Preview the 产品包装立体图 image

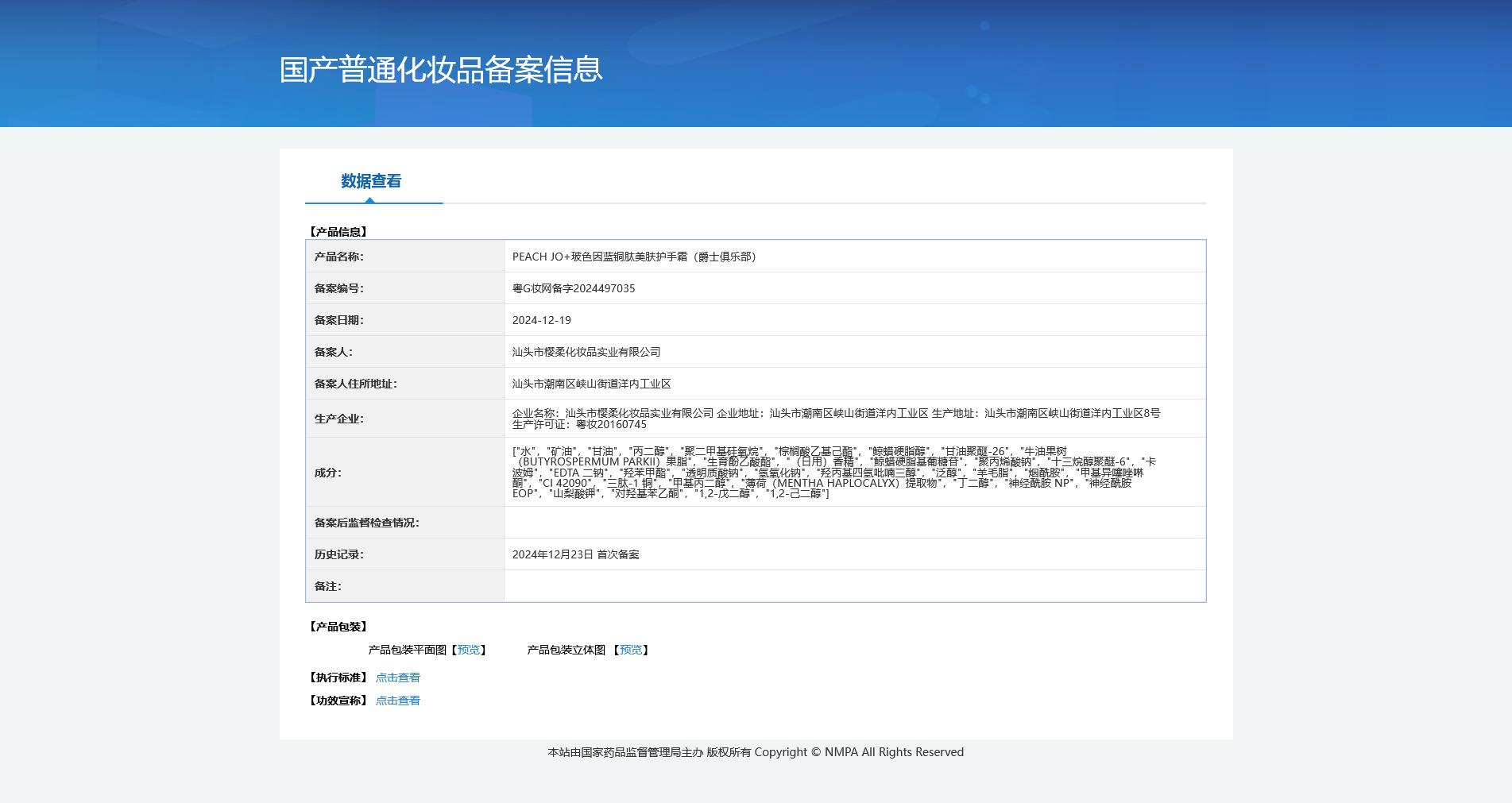point(631,650)
